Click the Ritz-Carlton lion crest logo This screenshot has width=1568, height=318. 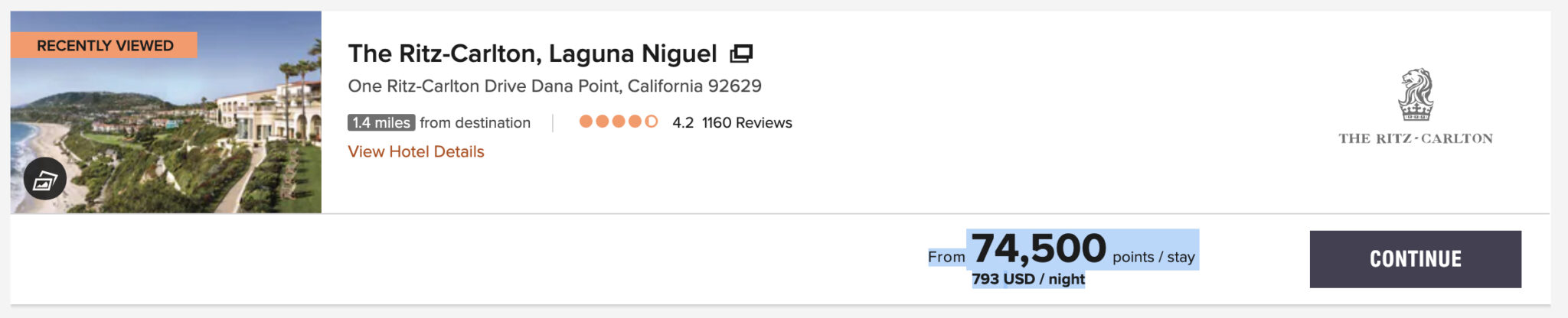point(1415,95)
